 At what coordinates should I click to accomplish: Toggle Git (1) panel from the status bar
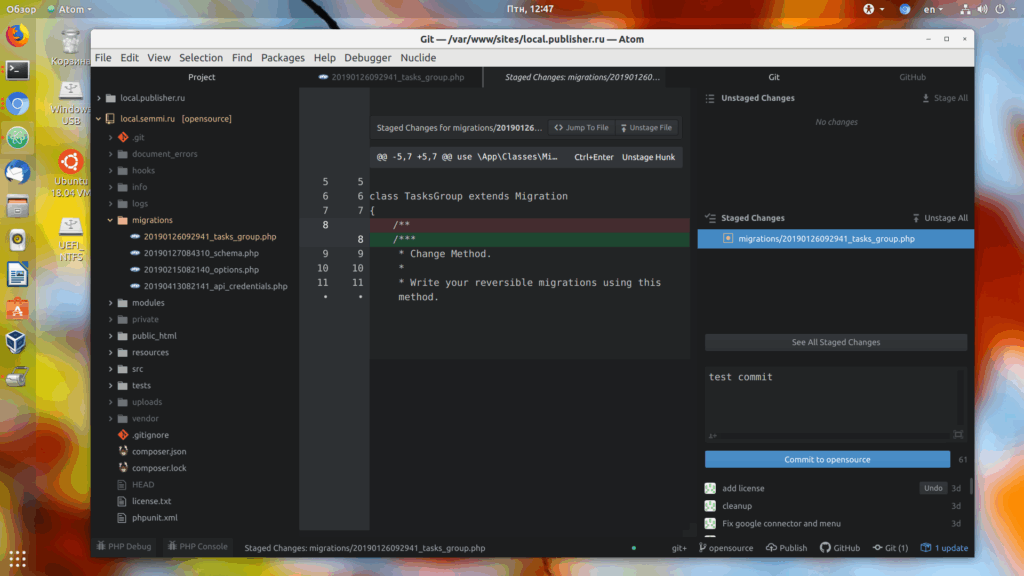point(890,548)
